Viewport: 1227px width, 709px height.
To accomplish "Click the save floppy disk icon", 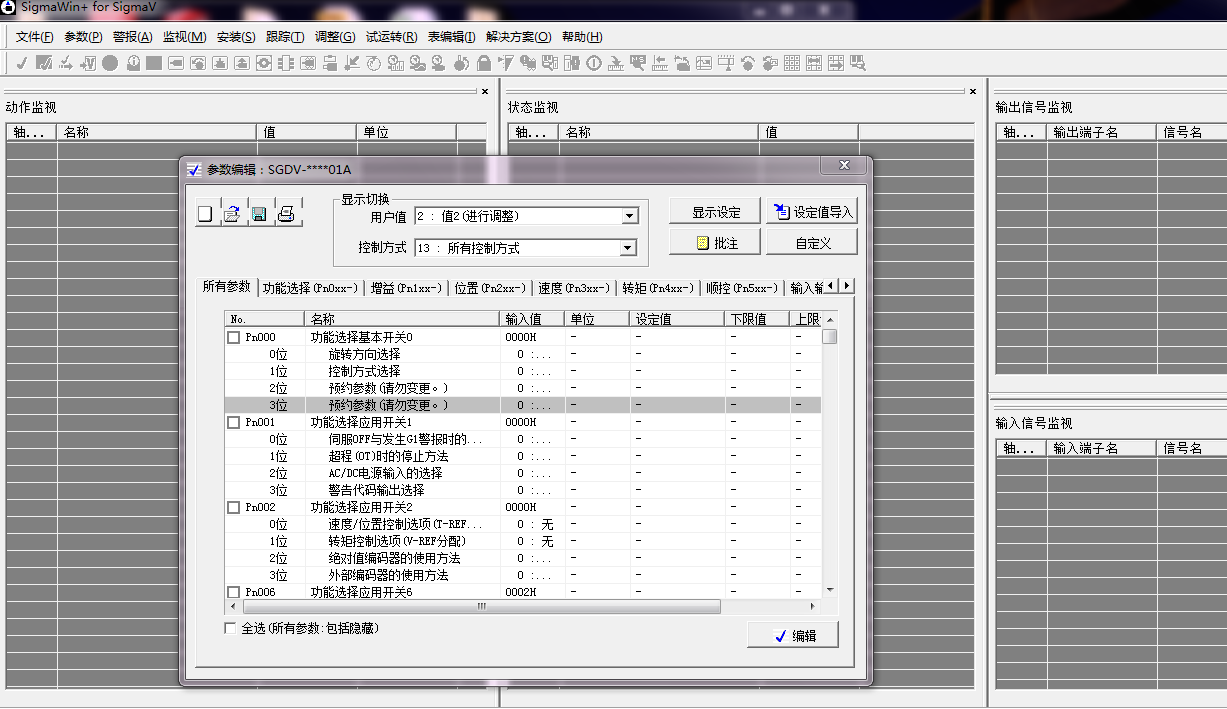I will pyautogui.click(x=259, y=214).
